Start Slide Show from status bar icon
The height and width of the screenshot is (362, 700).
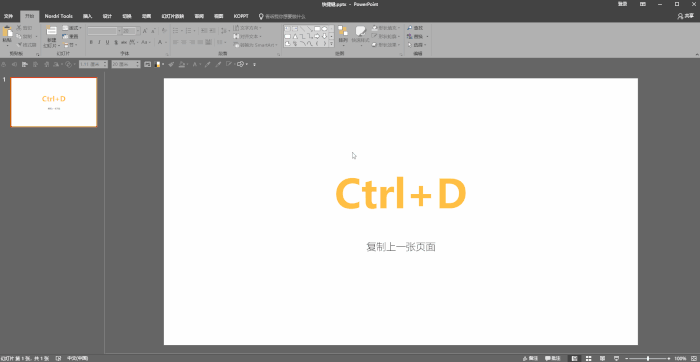click(x=617, y=358)
